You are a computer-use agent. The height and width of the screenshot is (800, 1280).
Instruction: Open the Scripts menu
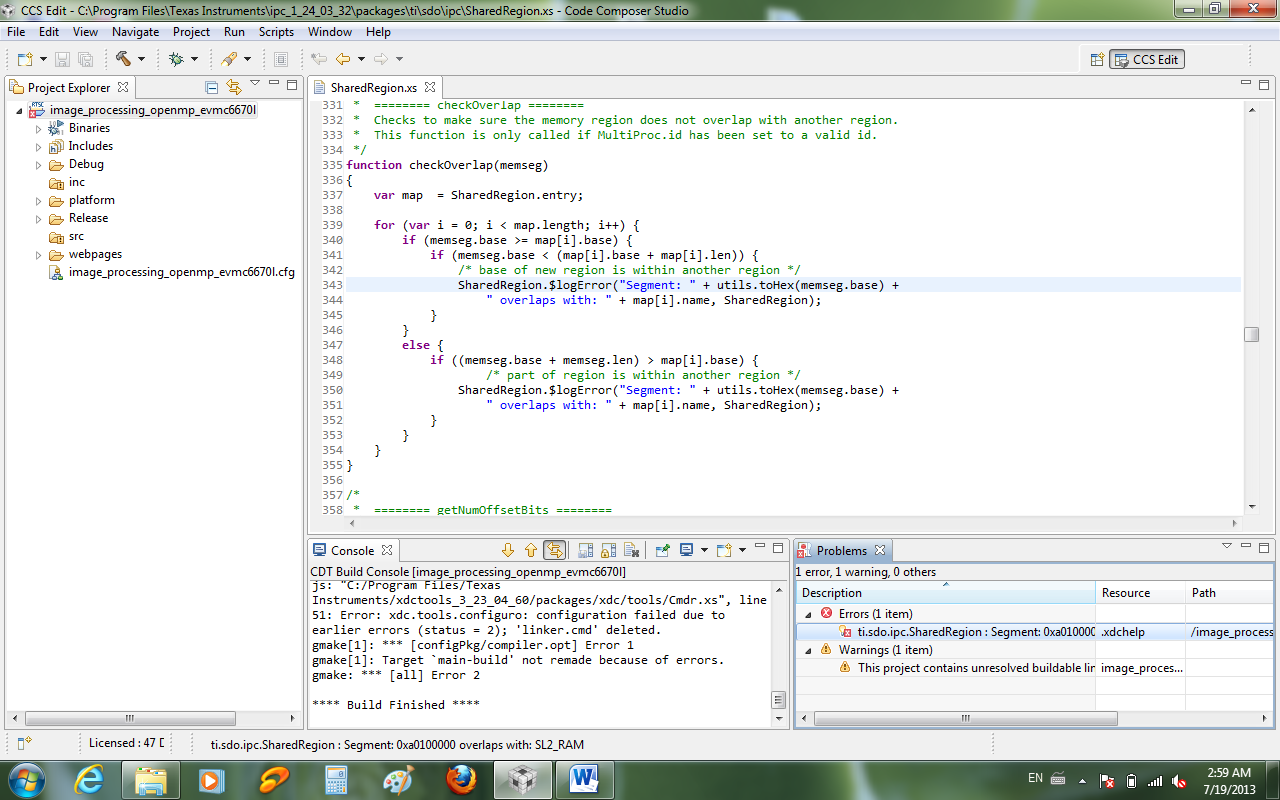pos(277,32)
